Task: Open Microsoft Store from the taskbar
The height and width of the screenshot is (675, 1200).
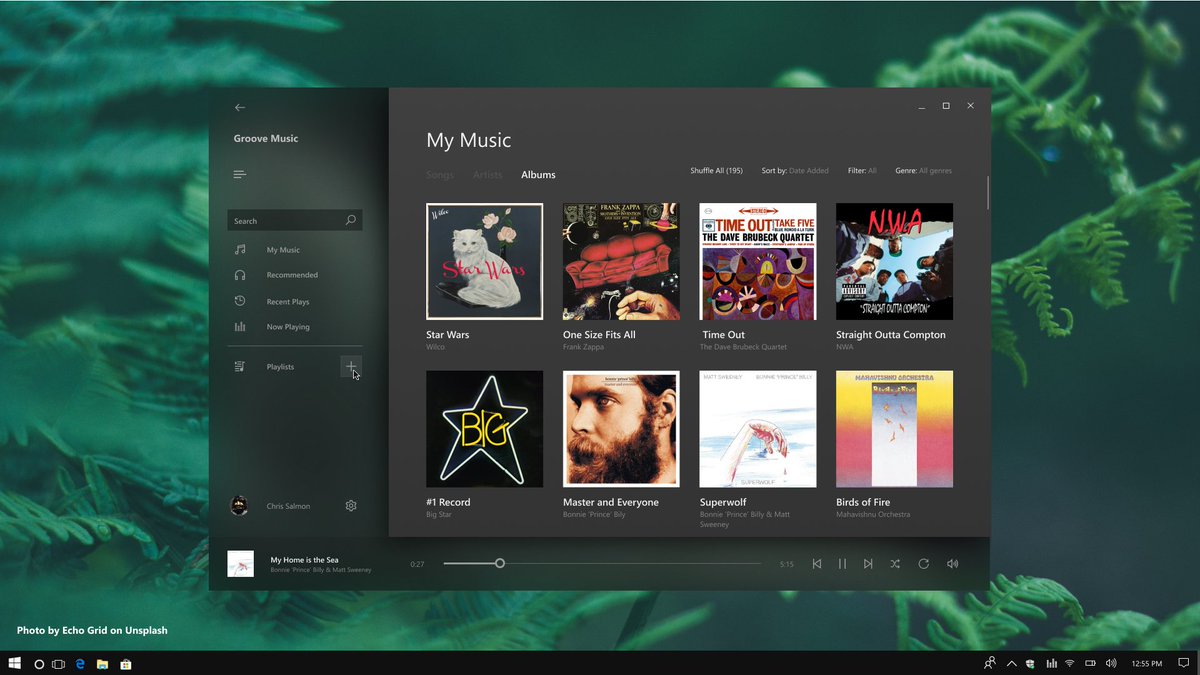Action: 126,664
